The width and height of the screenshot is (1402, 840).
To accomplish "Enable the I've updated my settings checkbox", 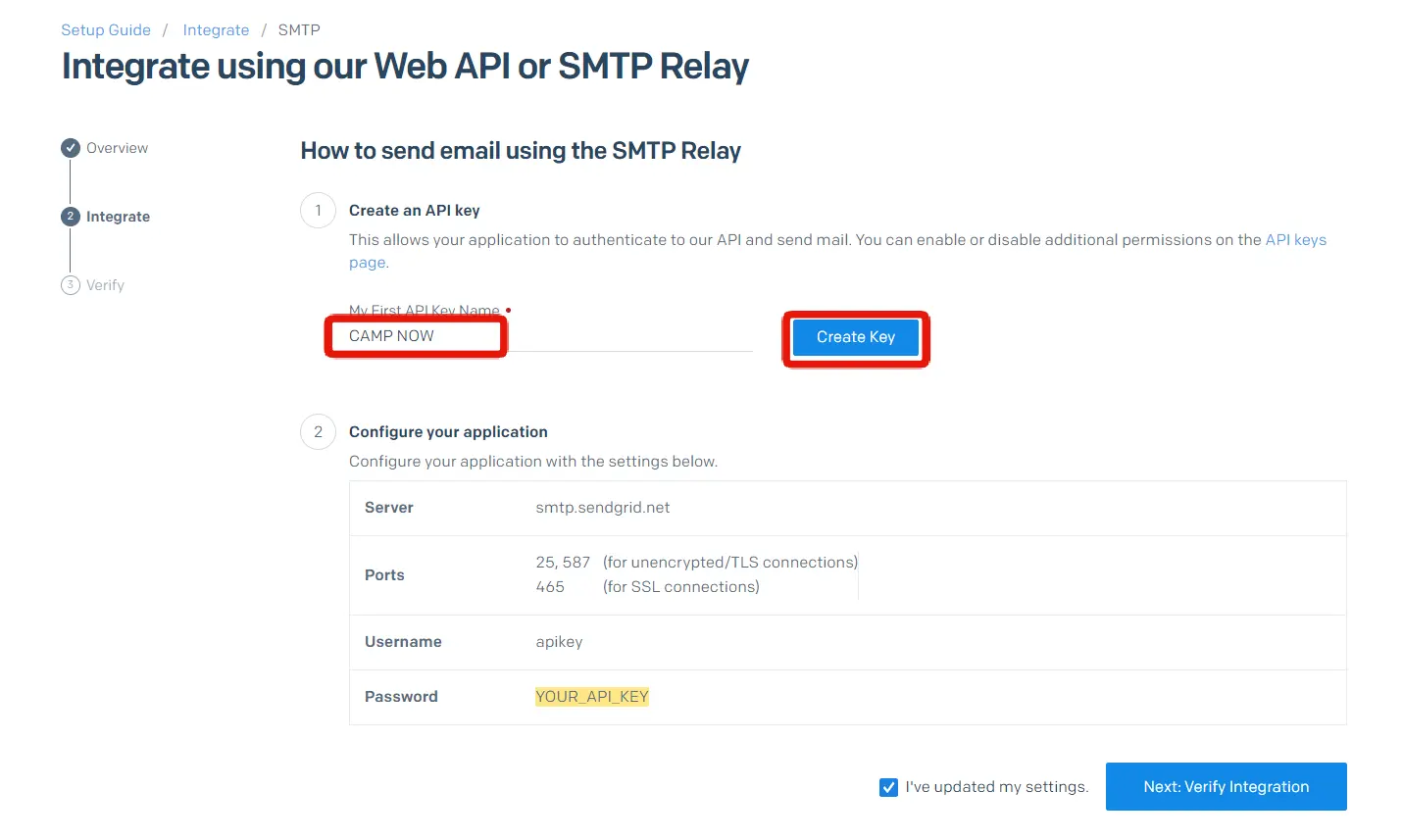I will coord(888,786).
